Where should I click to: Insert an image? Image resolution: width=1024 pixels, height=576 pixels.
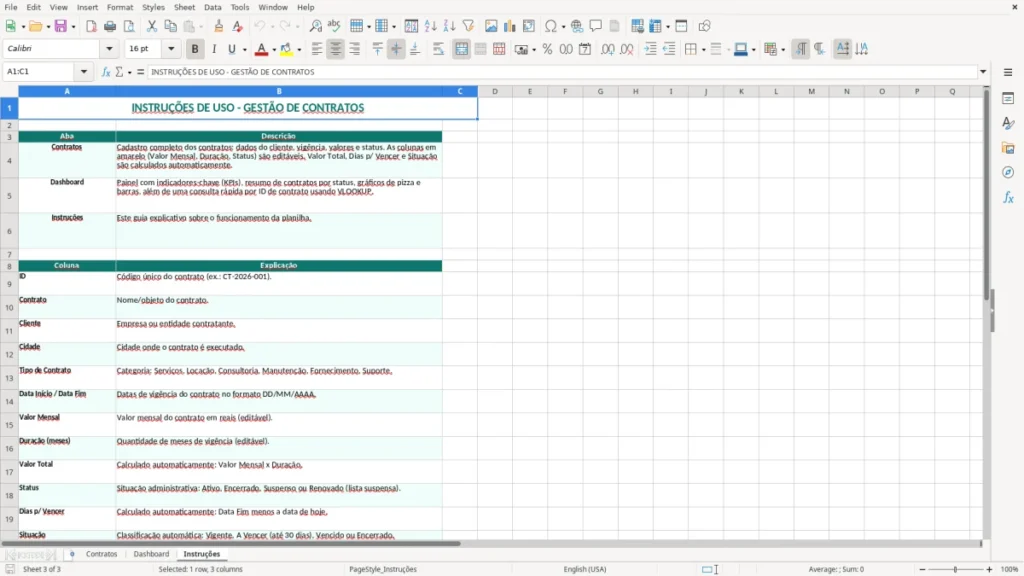pos(491,26)
